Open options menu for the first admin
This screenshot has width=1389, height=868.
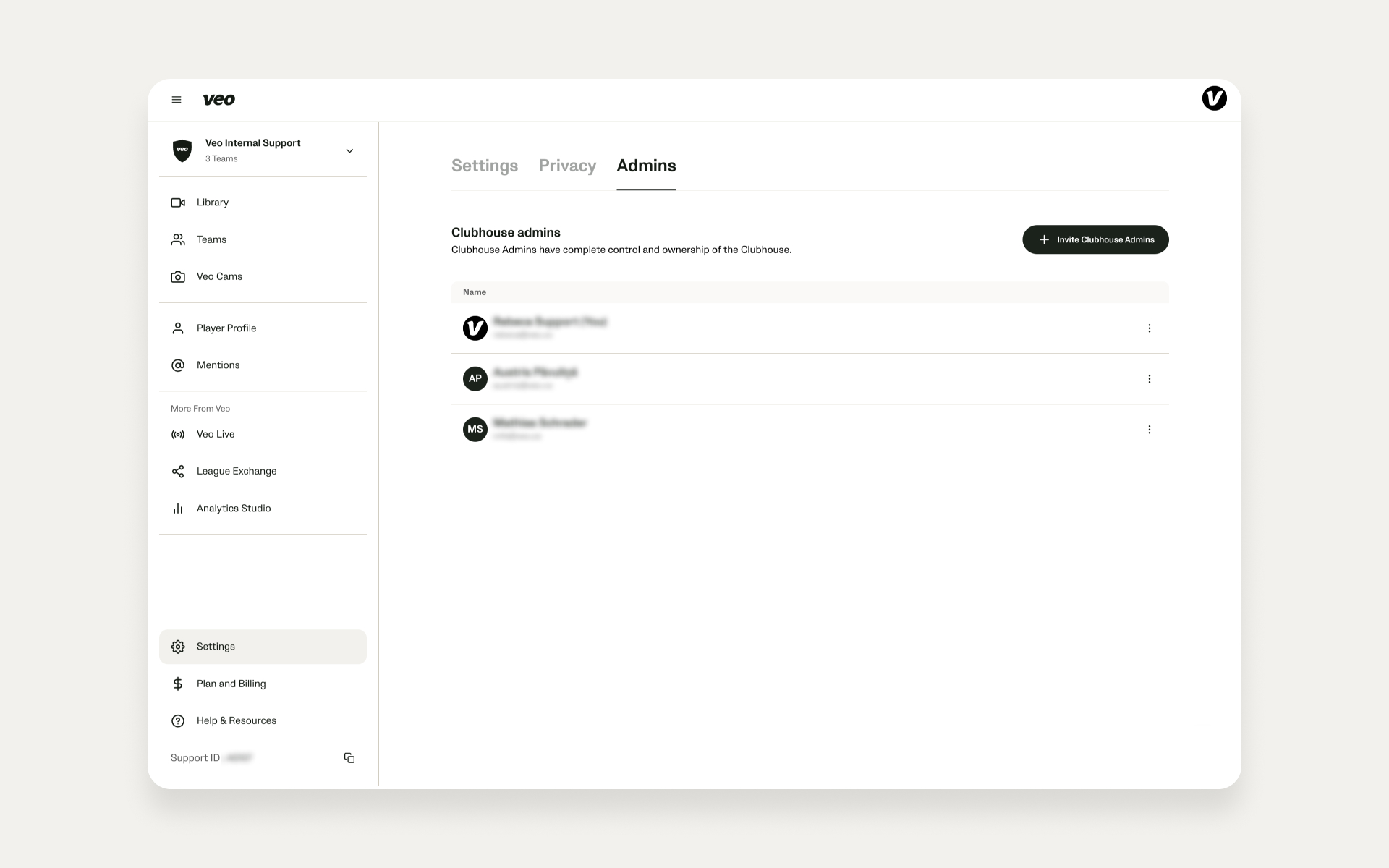[1149, 328]
